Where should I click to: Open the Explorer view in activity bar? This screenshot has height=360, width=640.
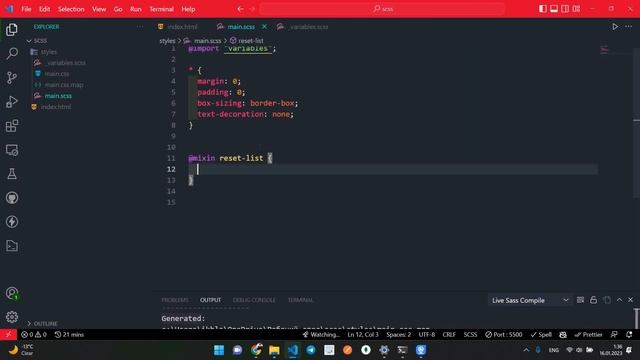pos(12,29)
